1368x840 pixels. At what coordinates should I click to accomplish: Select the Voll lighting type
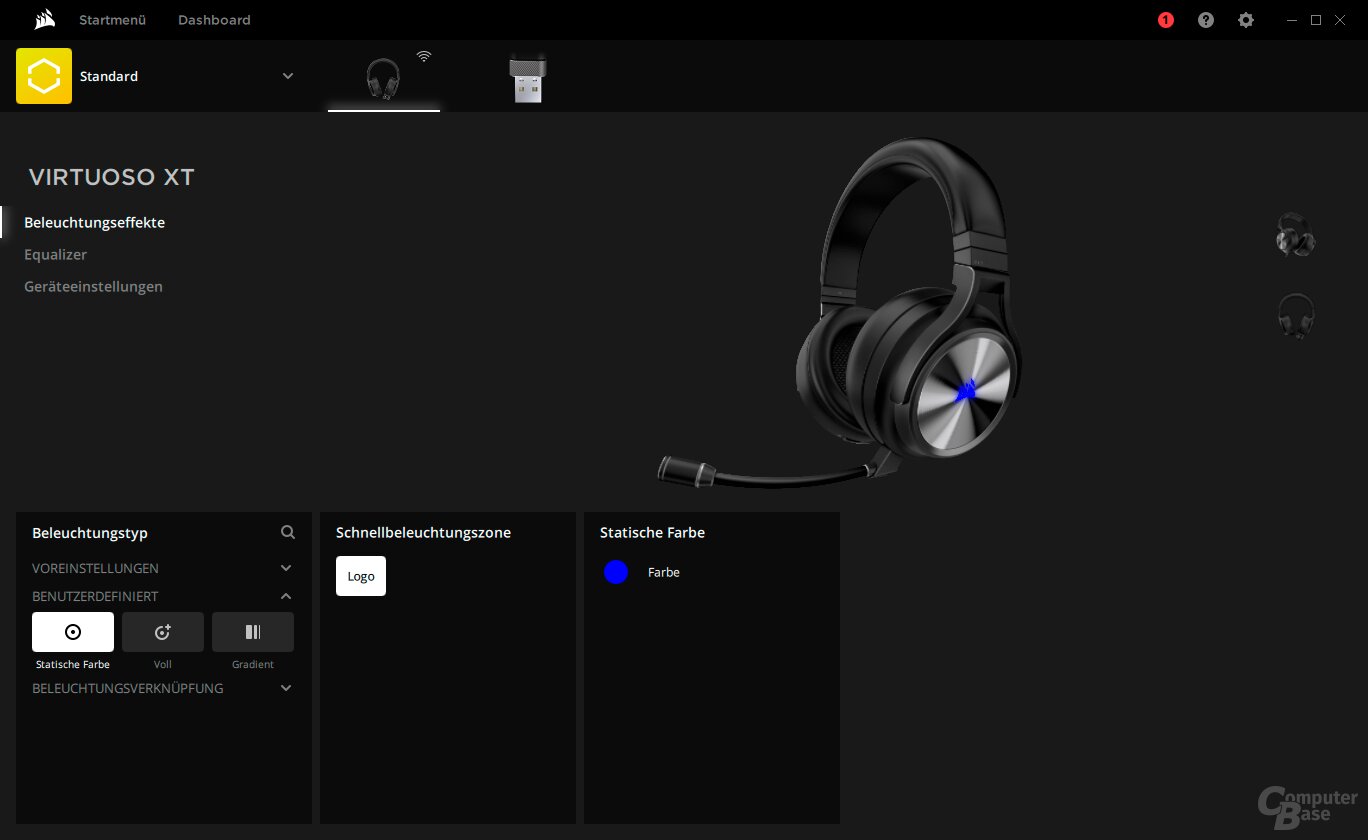[163, 632]
